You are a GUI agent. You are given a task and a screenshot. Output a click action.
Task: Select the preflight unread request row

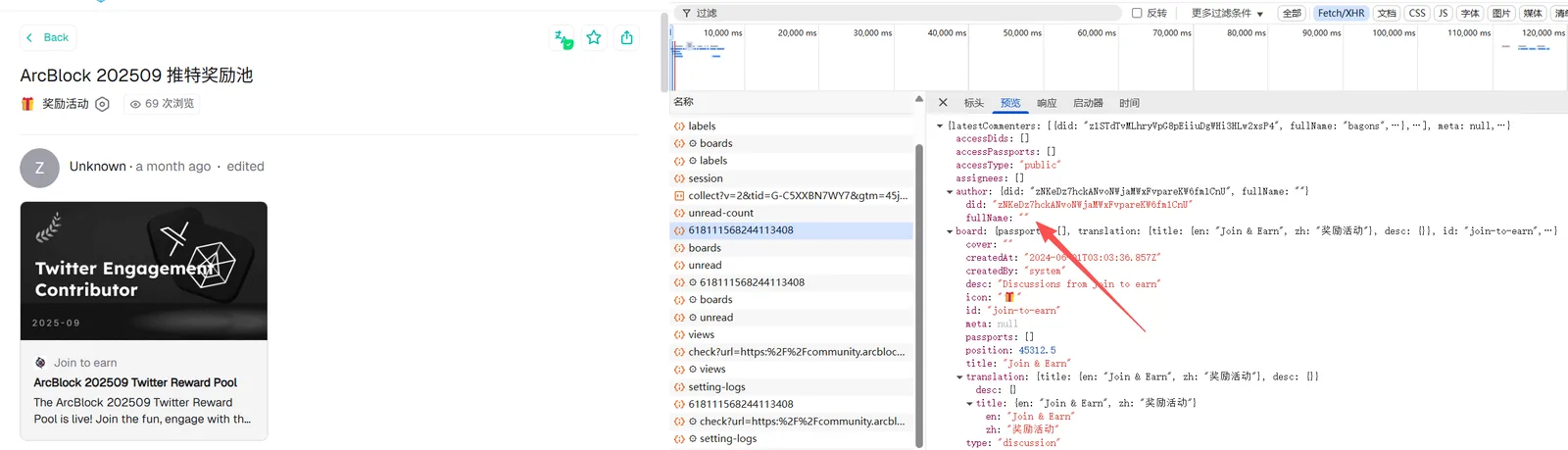[x=792, y=318]
